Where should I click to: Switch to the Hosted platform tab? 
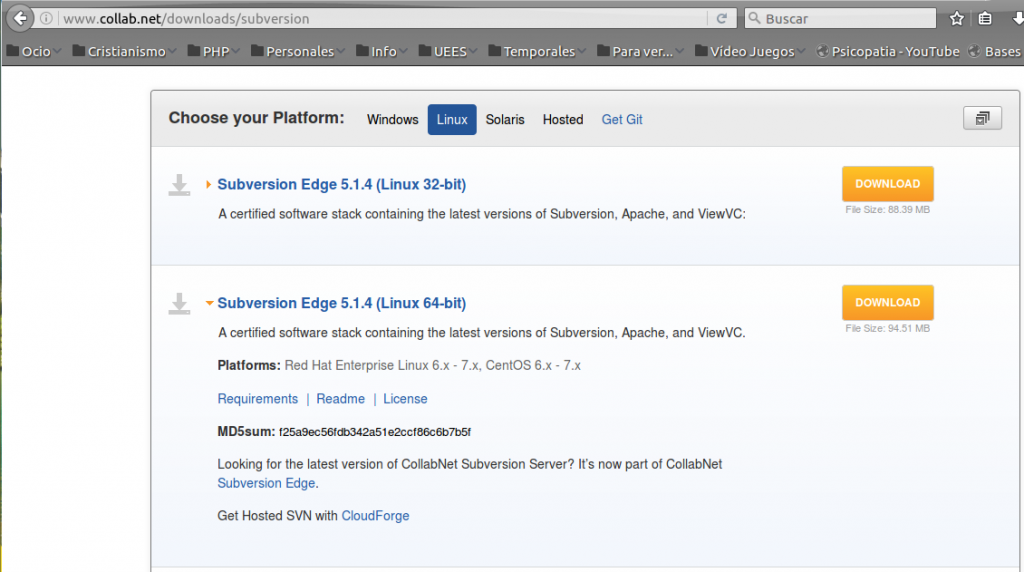[x=563, y=119]
